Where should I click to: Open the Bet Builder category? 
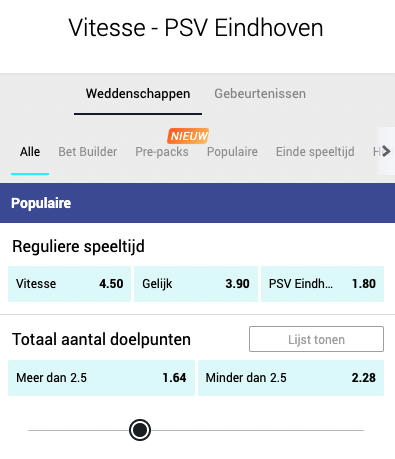[x=88, y=152]
